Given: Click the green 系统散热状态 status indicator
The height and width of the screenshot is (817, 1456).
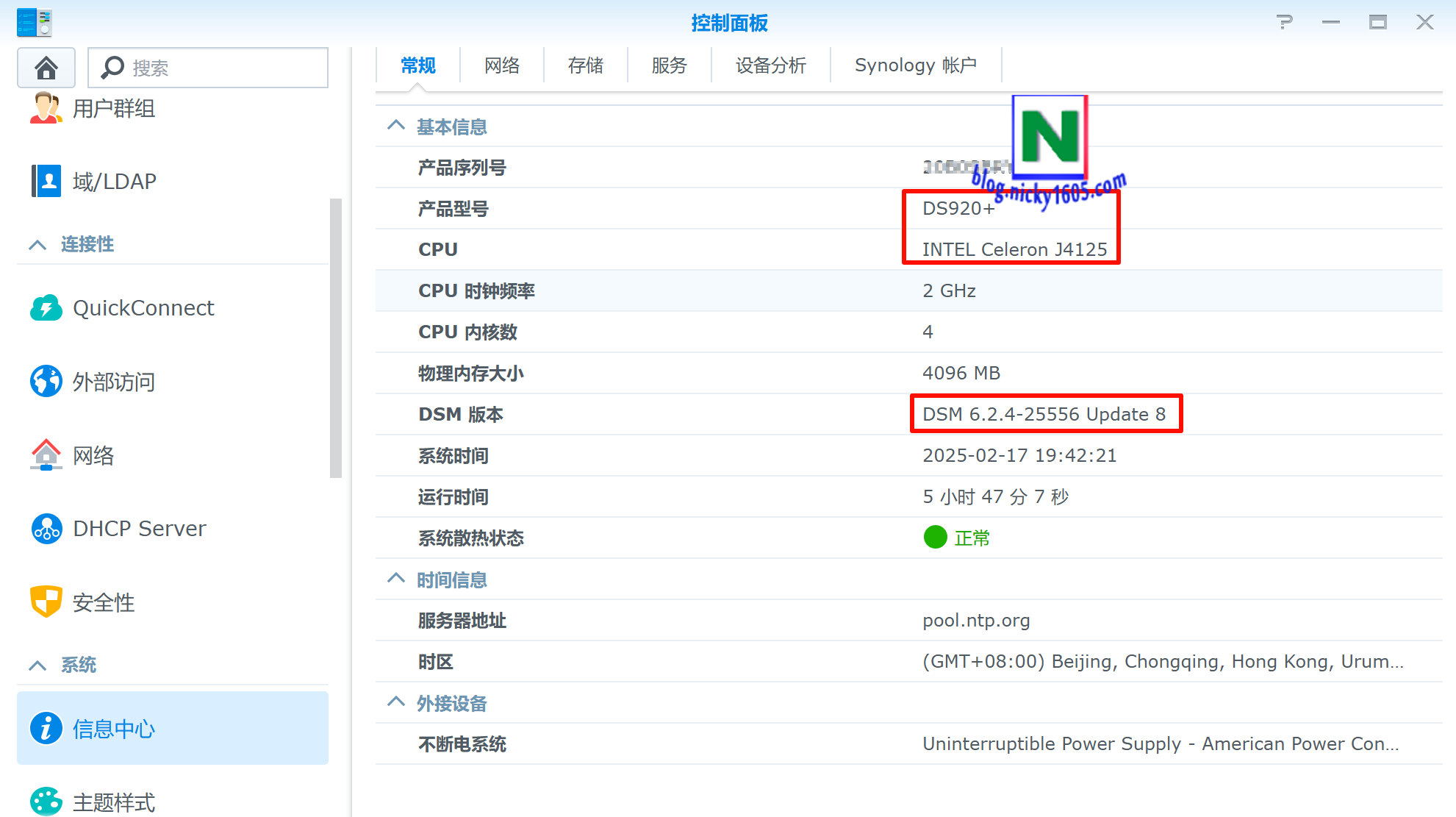Looking at the screenshot, I should pyautogui.click(x=935, y=538).
